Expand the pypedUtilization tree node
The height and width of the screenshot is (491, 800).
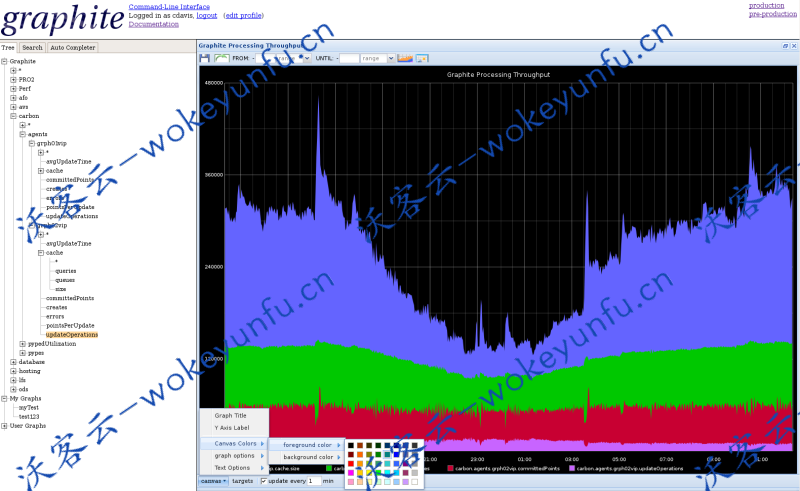click(x=22, y=344)
